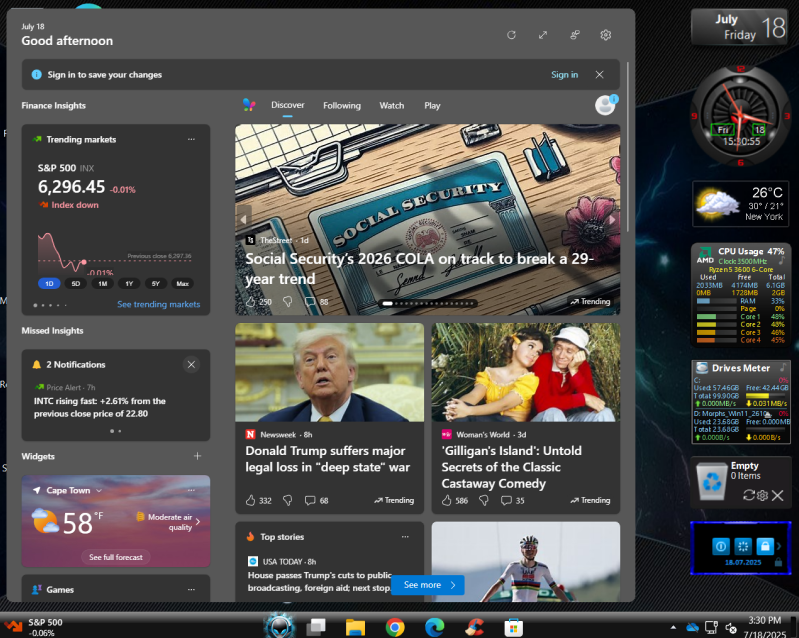Go to next headline carousel slide
799x638 pixels.
(x=612, y=219)
